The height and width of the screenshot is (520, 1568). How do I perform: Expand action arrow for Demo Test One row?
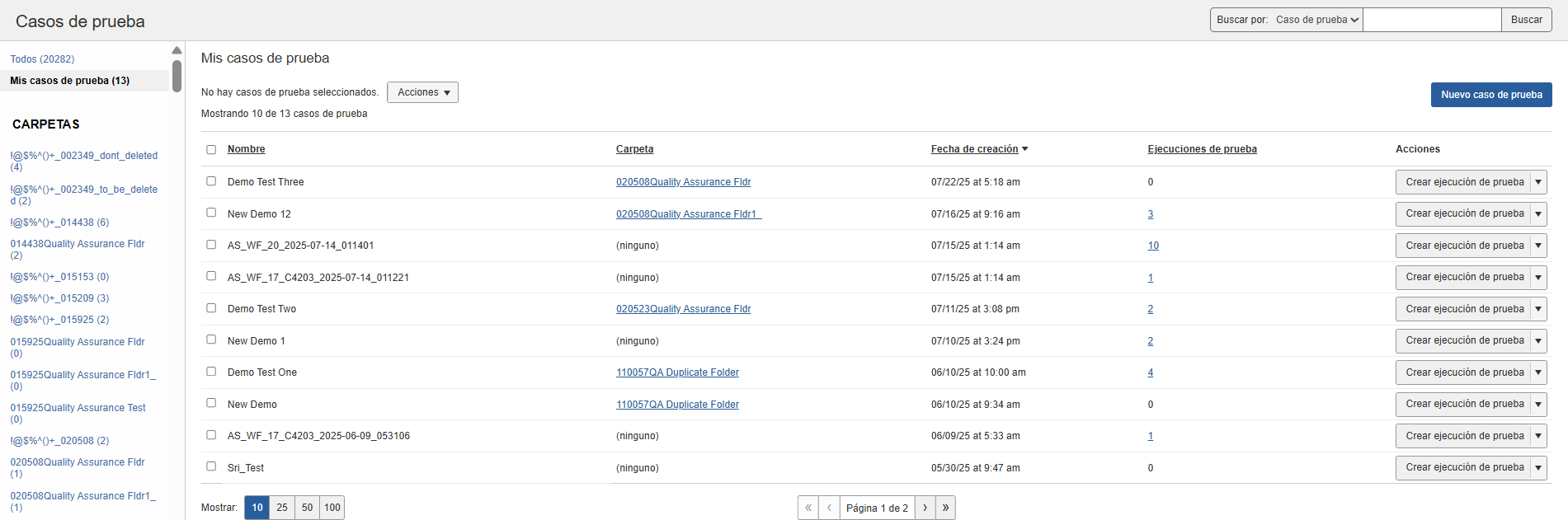pos(1538,372)
